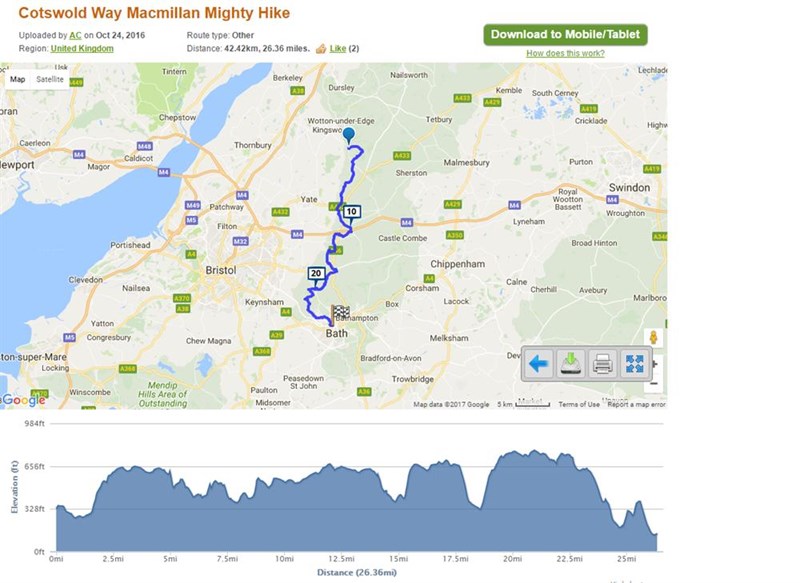Click the Like link text
The width and height of the screenshot is (800, 583).
[x=338, y=48]
